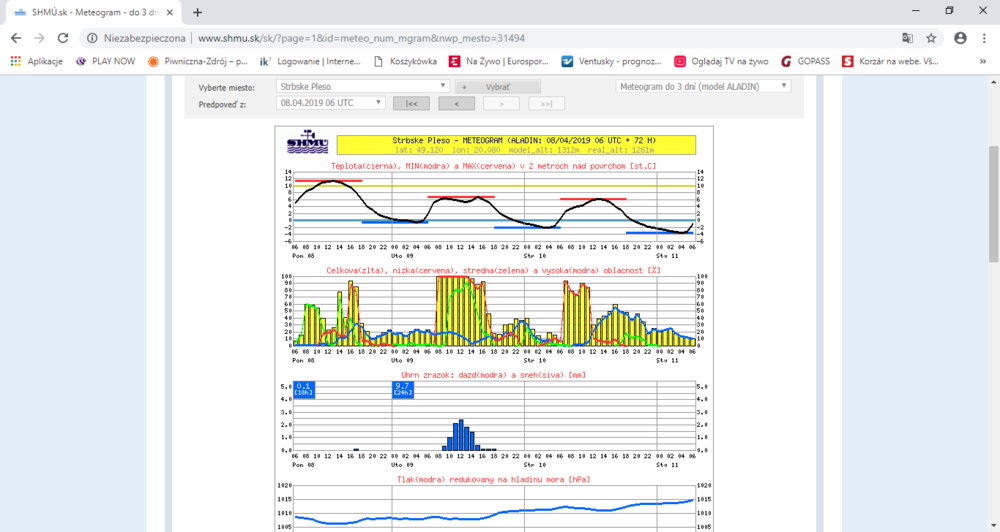Minimize the Chrome window
Viewport: 1000px width, 532px height.
point(916,11)
